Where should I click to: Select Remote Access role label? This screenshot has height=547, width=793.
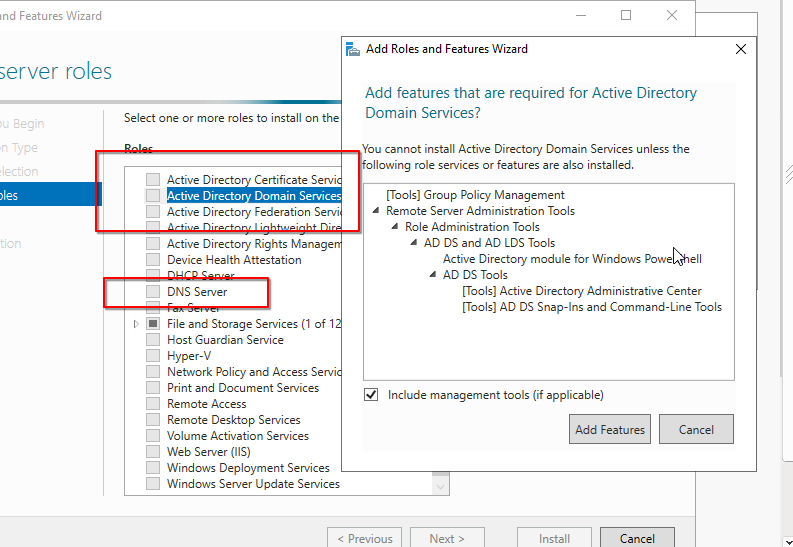click(207, 403)
